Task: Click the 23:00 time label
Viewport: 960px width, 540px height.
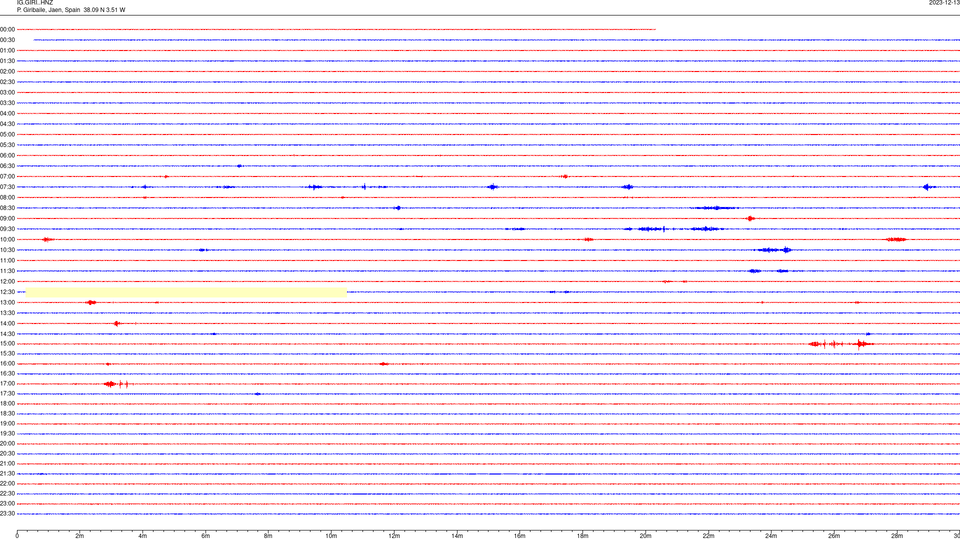Action: 7,504
